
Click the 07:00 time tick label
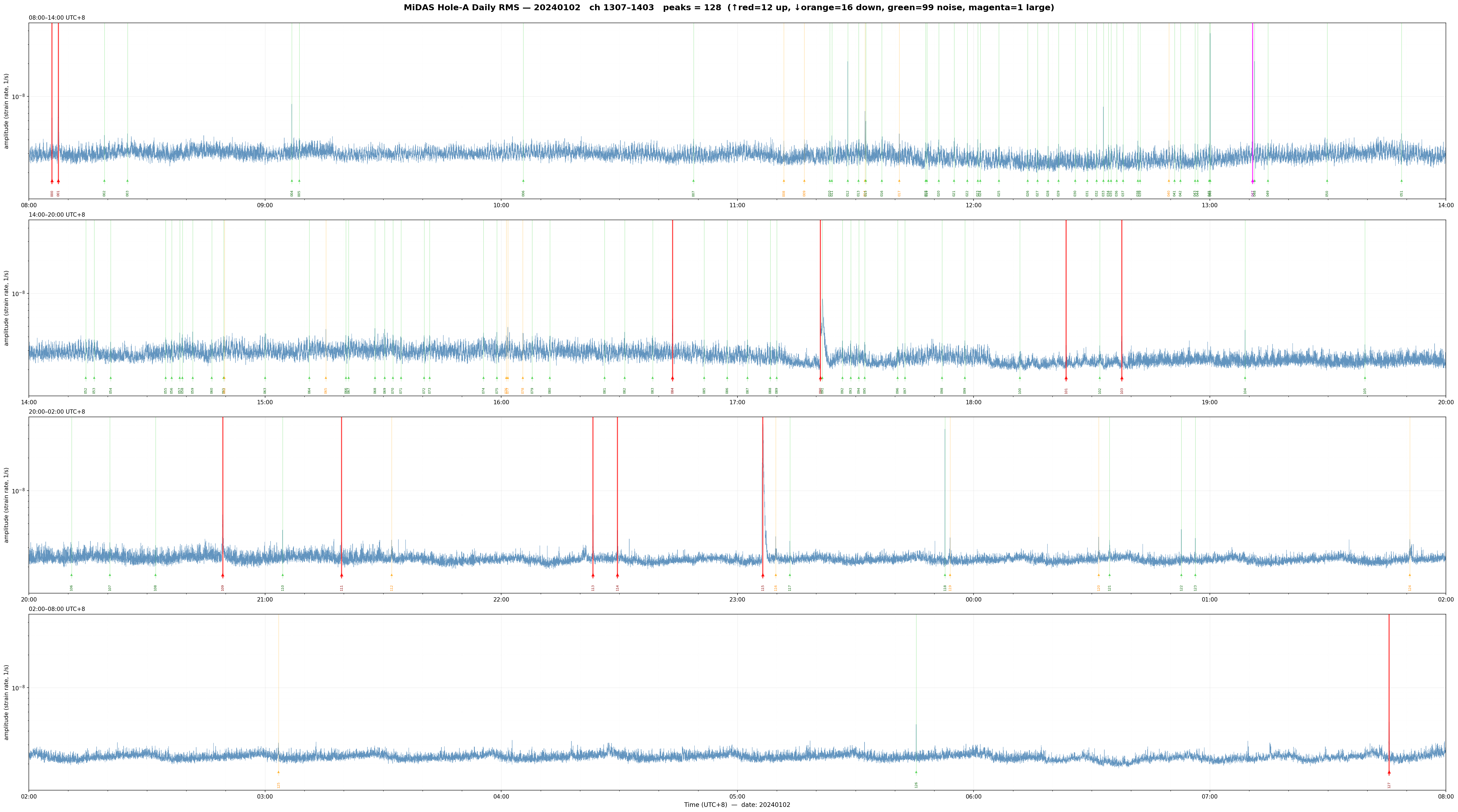click(x=1210, y=797)
